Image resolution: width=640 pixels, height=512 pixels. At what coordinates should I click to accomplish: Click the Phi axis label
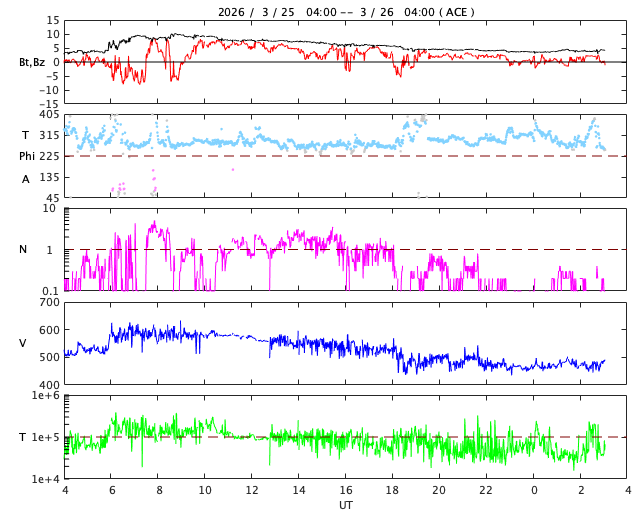[x=28, y=156]
